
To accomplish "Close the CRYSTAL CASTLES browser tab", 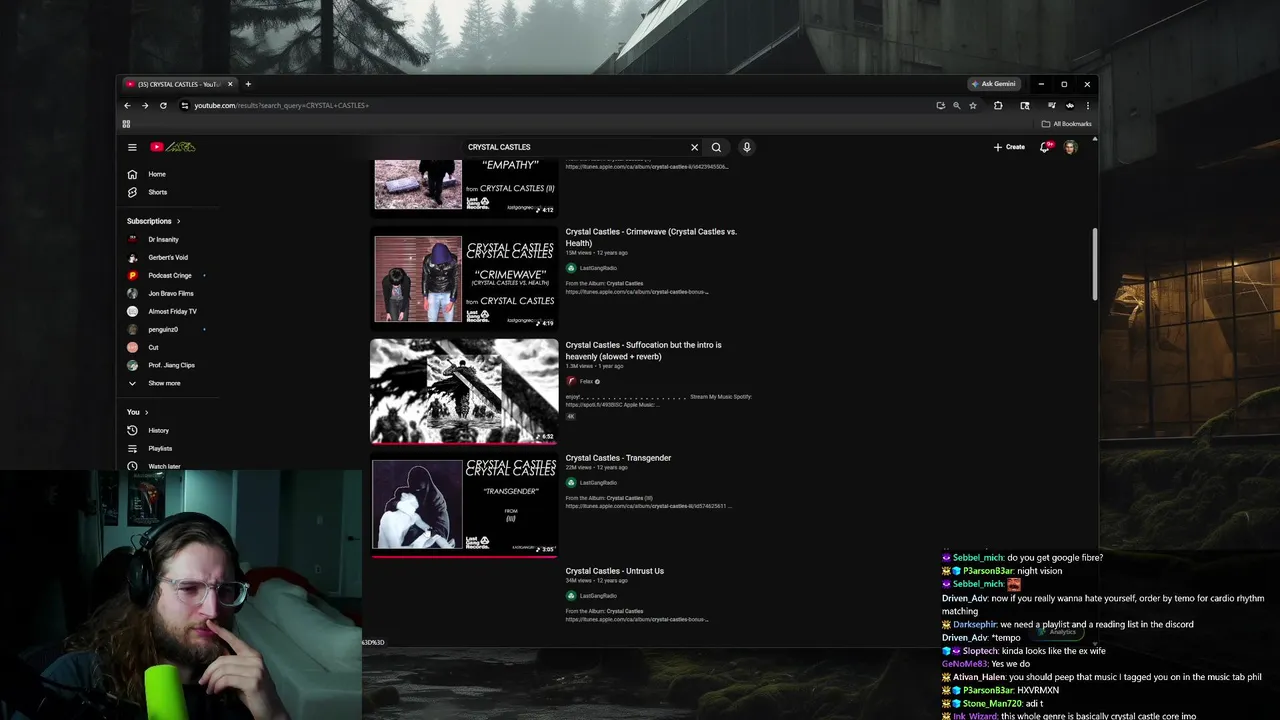I will [x=230, y=84].
